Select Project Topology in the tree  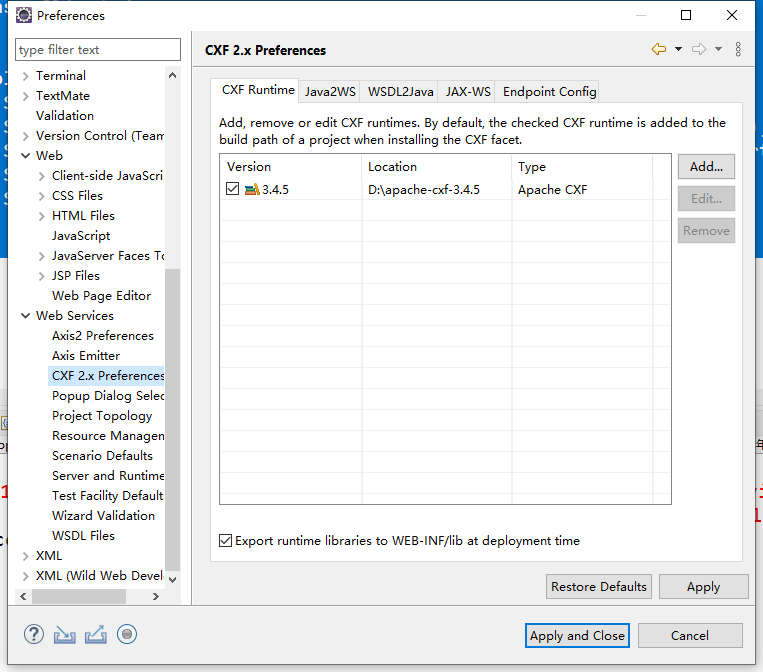[x=102, y=416]
